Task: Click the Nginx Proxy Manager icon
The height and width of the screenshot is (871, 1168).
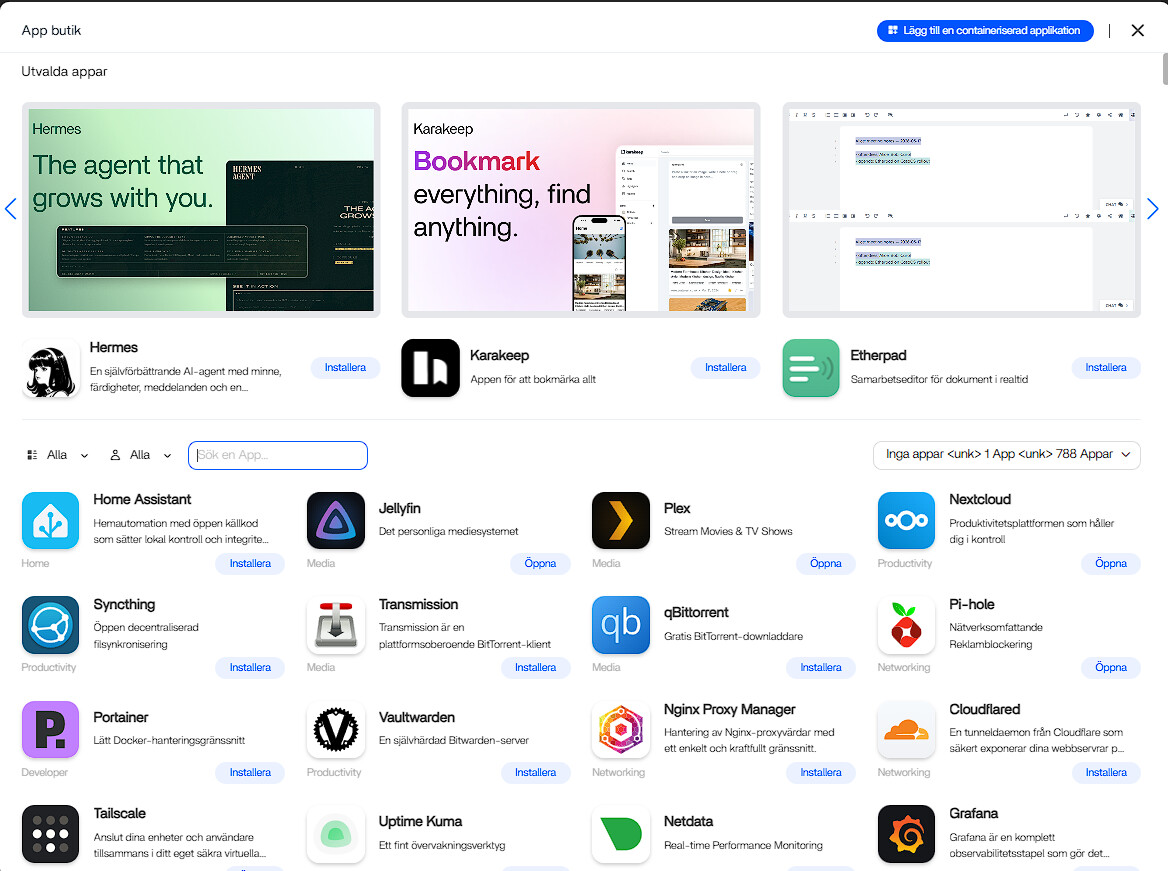Action: (621, 729)
